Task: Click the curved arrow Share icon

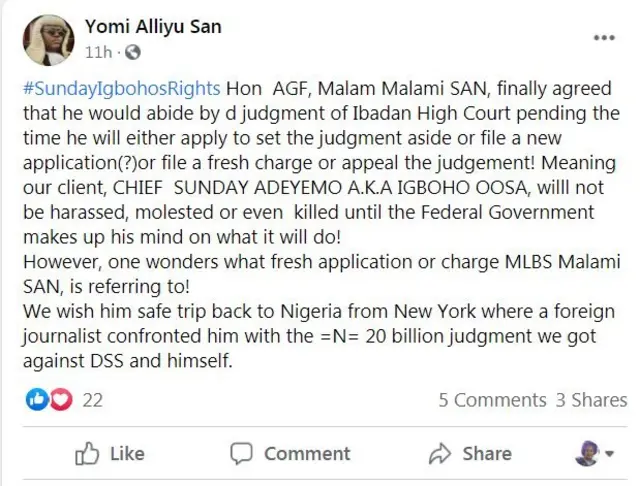Action: [440, 453]
